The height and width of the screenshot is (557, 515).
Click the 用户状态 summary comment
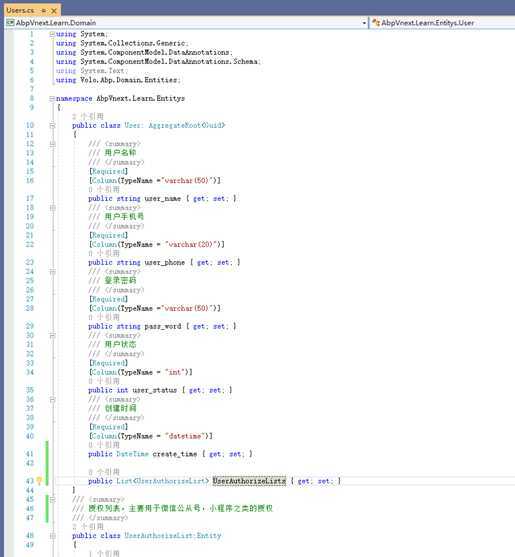pyautogui.click(x=120, y=345)
